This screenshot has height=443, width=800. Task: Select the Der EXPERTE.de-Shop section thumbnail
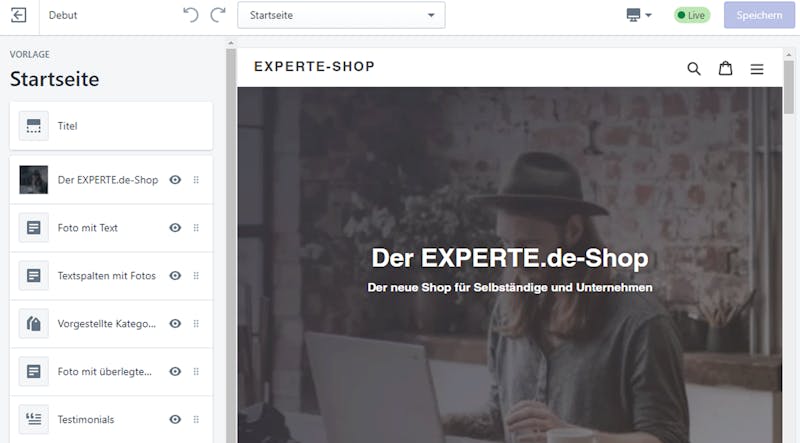pyautogui.click(x=34, y=180)
